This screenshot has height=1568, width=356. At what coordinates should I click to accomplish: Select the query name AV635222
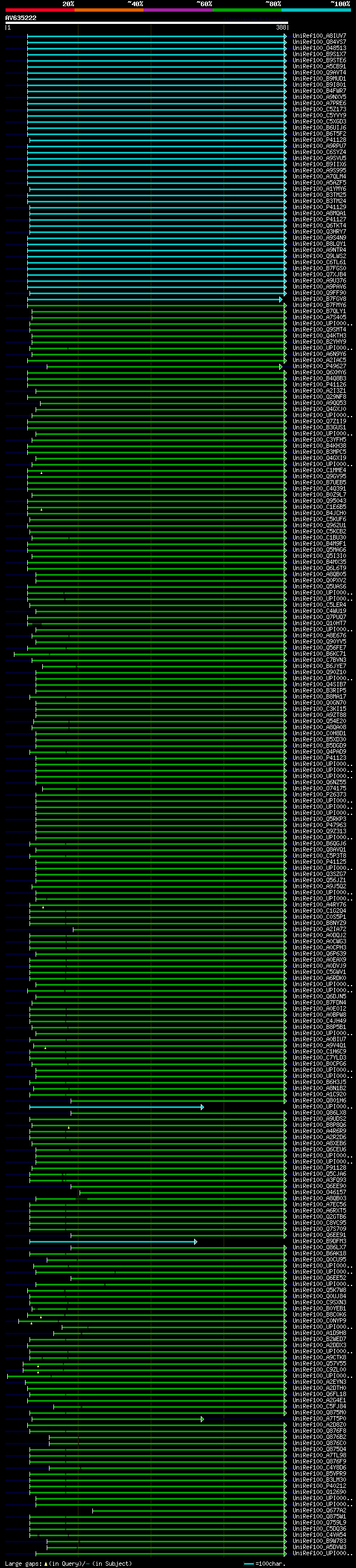pos(21,18)
